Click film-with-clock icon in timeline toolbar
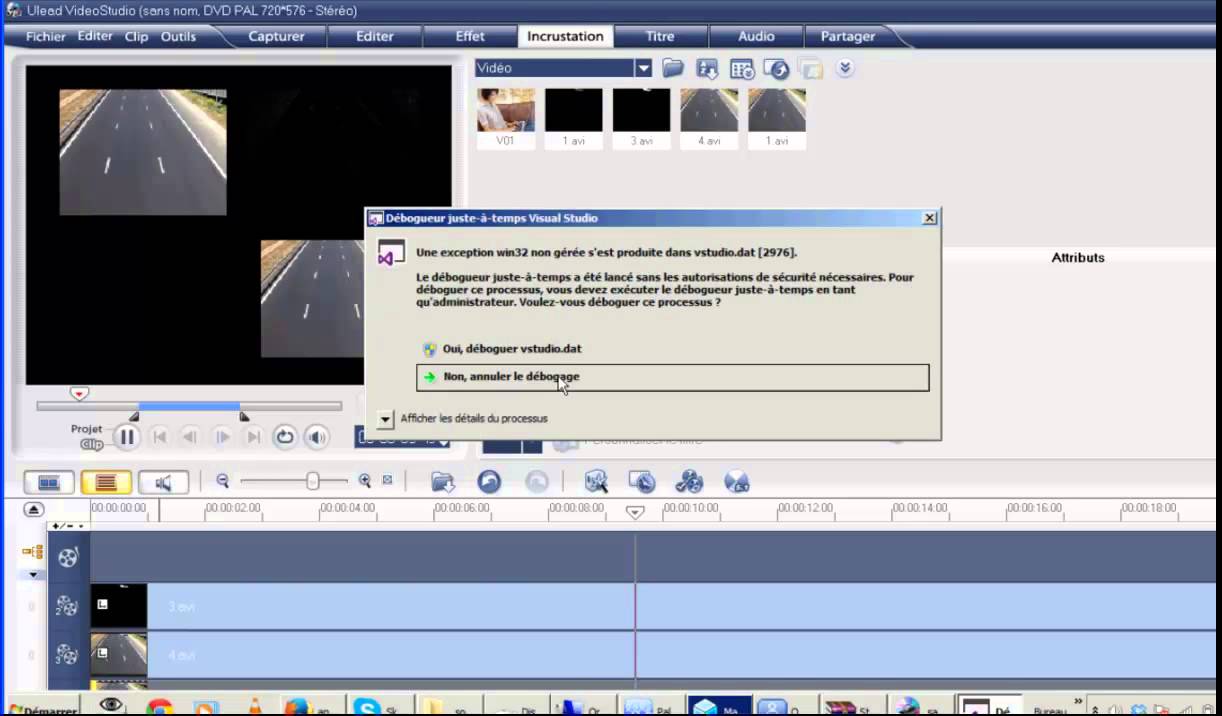This screenshot has width=1222, height=716. click(642, 482)
